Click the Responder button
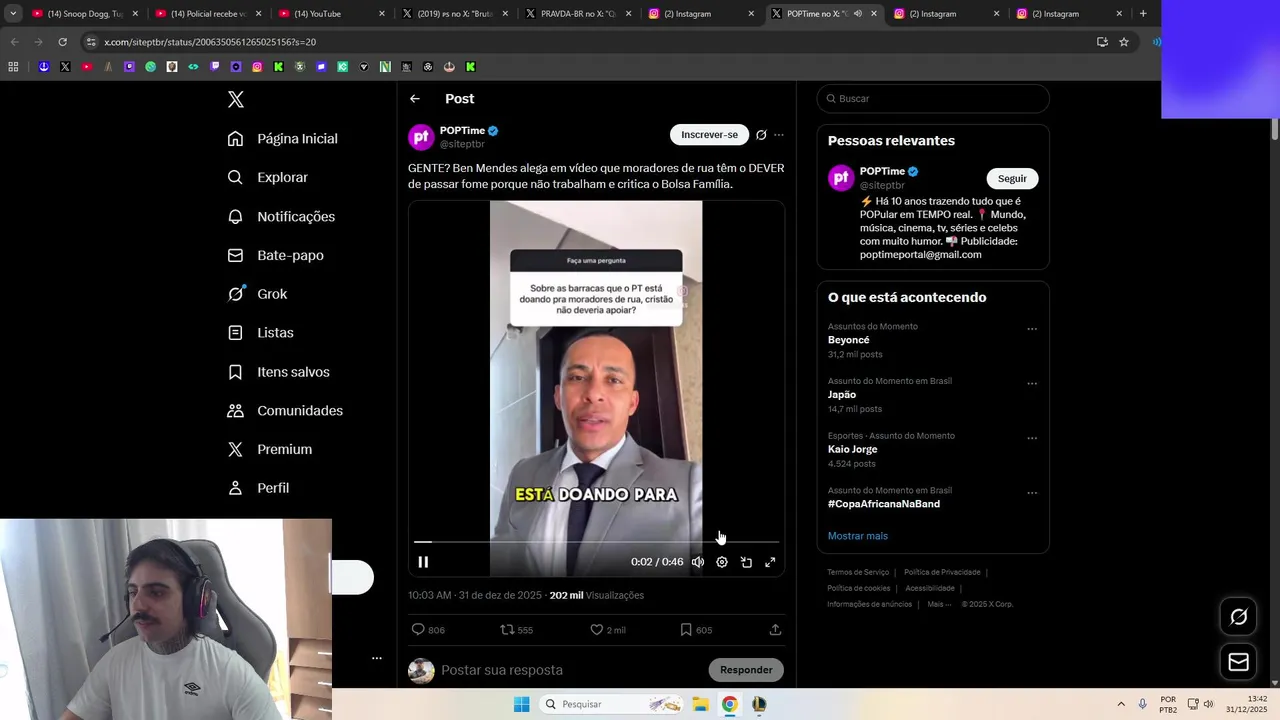Viewport: 1280px width, 720px height. [x=746, y=670]
